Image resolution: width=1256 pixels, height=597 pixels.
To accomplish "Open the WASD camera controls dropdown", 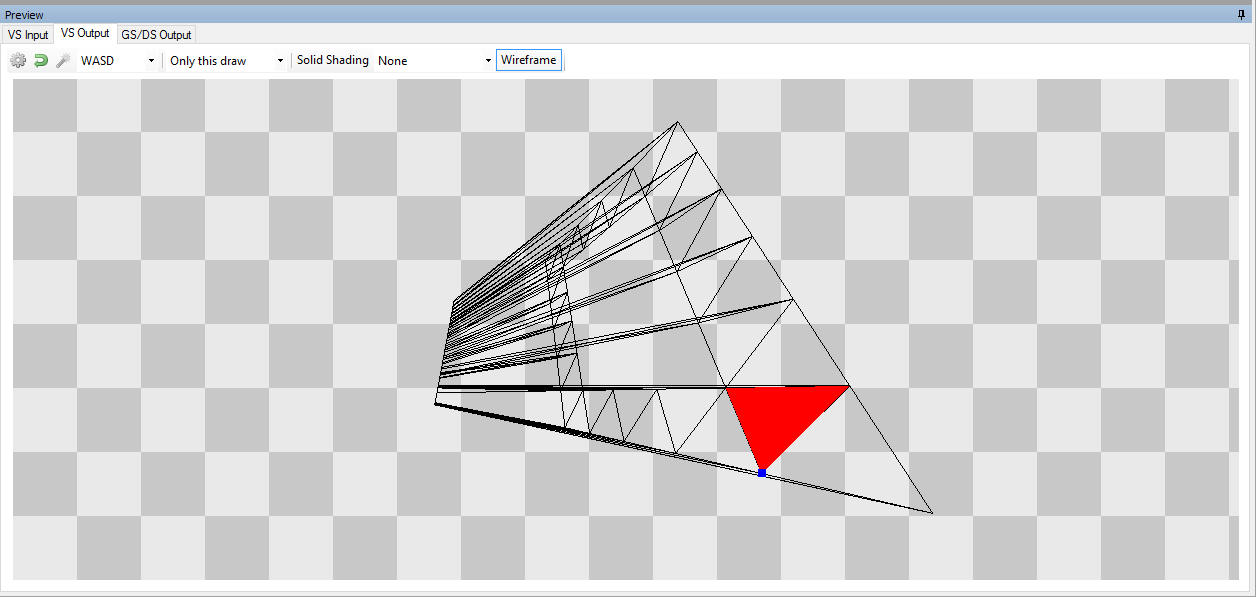I will tap(119, 61).
